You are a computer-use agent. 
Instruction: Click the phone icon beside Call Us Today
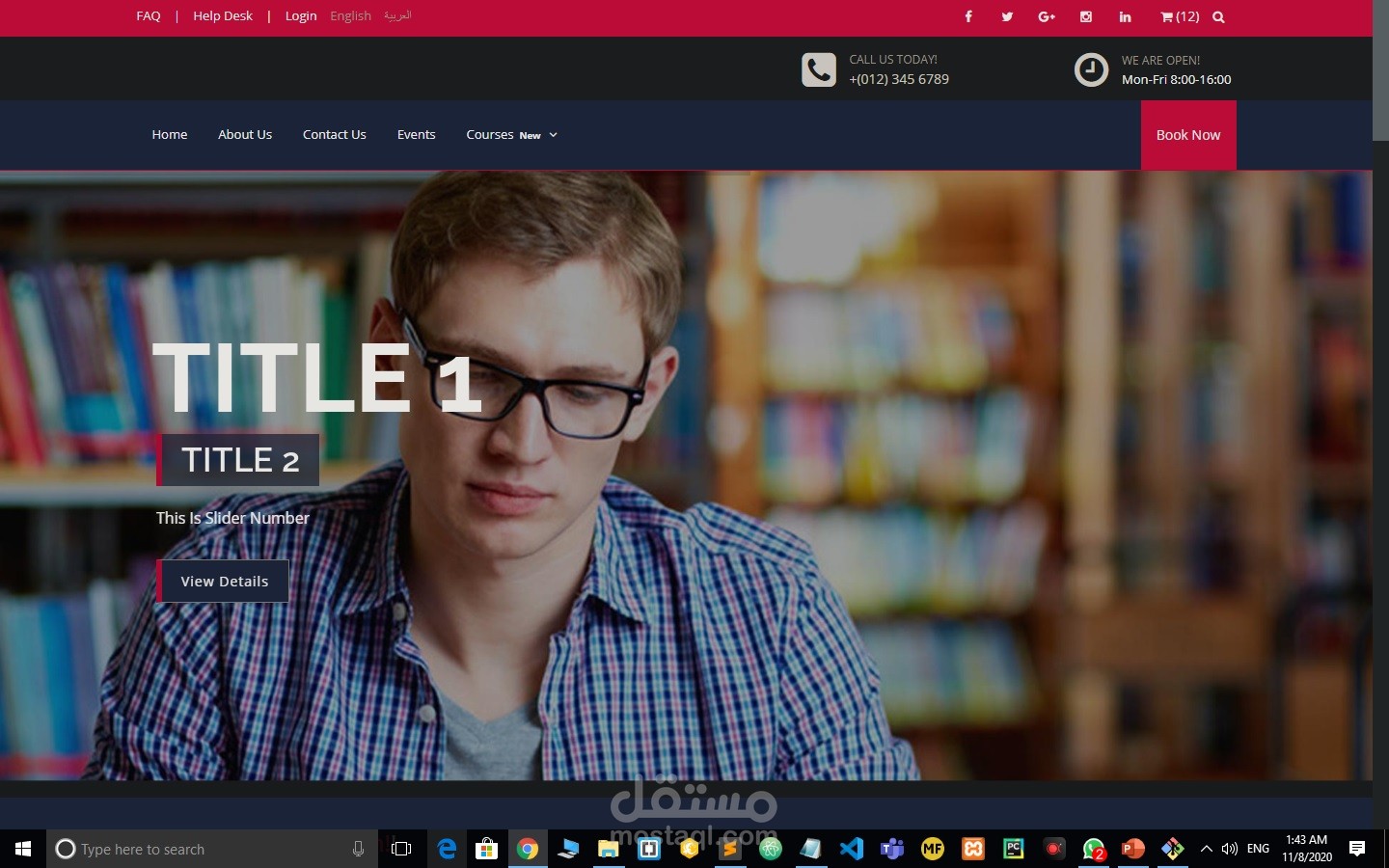click(x=819, y=69)
